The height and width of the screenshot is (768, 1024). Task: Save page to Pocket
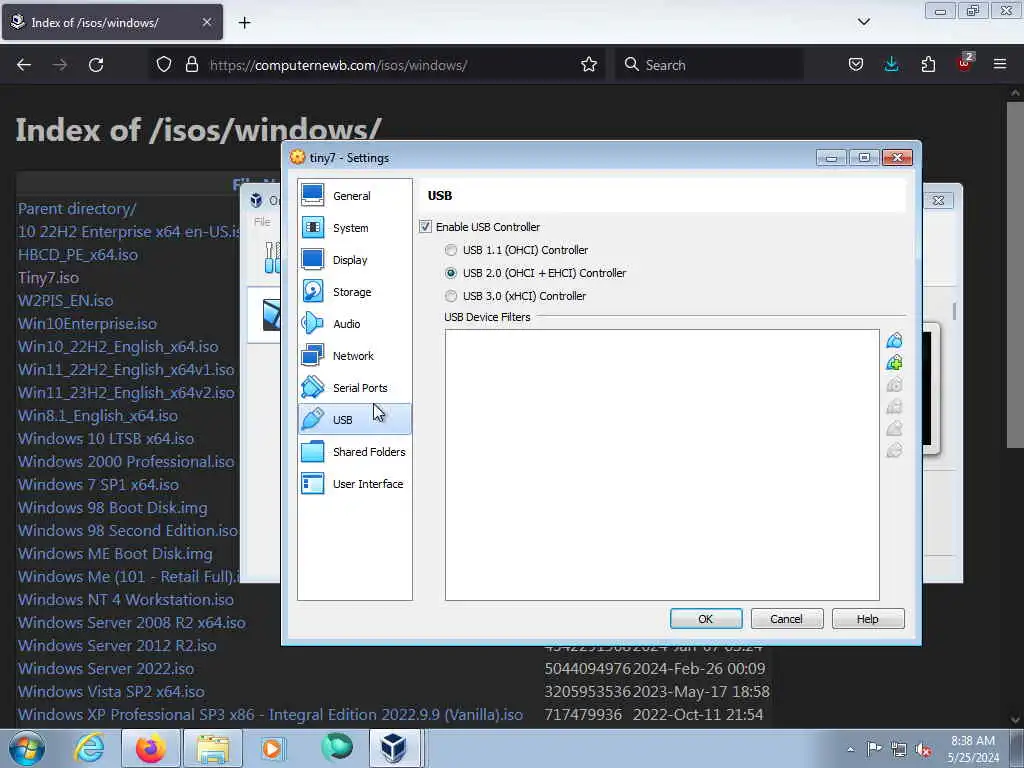pos(856,65)
